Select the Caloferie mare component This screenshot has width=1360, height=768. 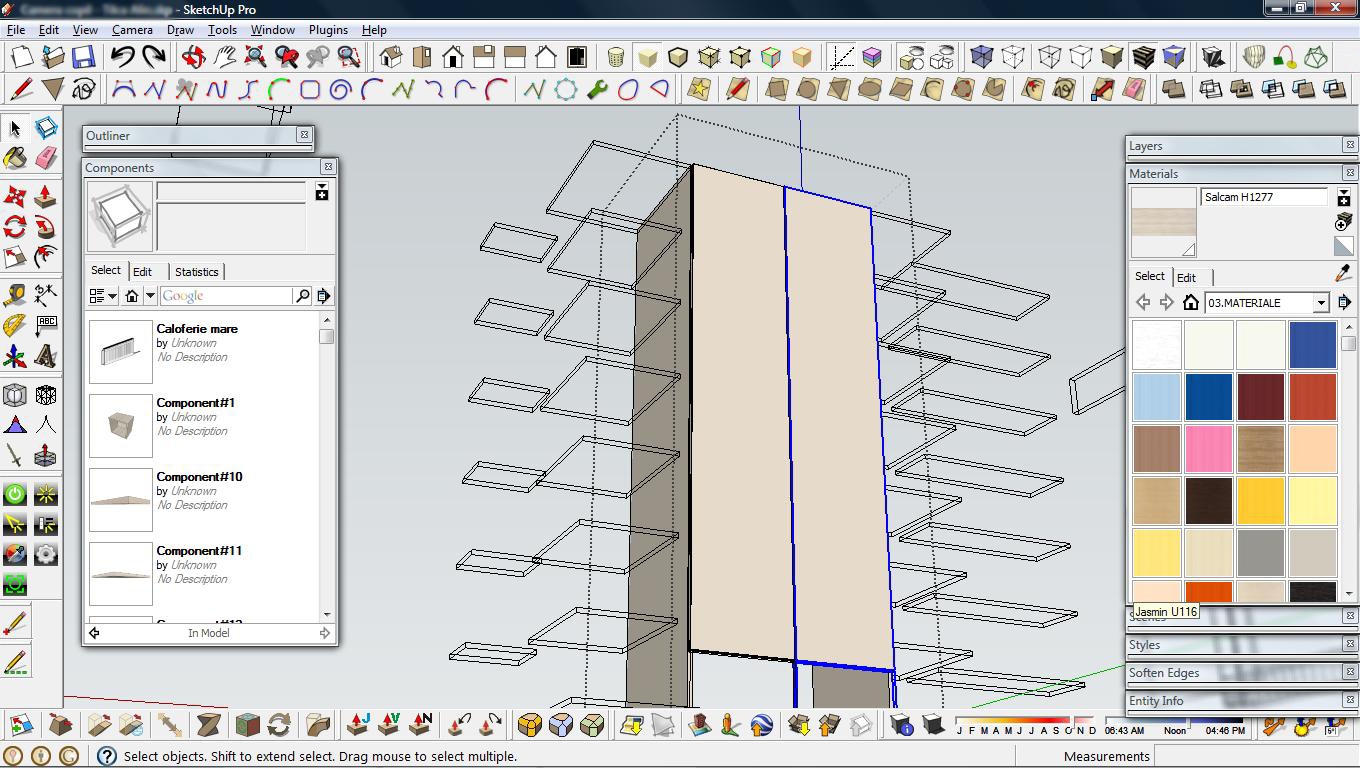pyautogui.click(x=205, y=350)
